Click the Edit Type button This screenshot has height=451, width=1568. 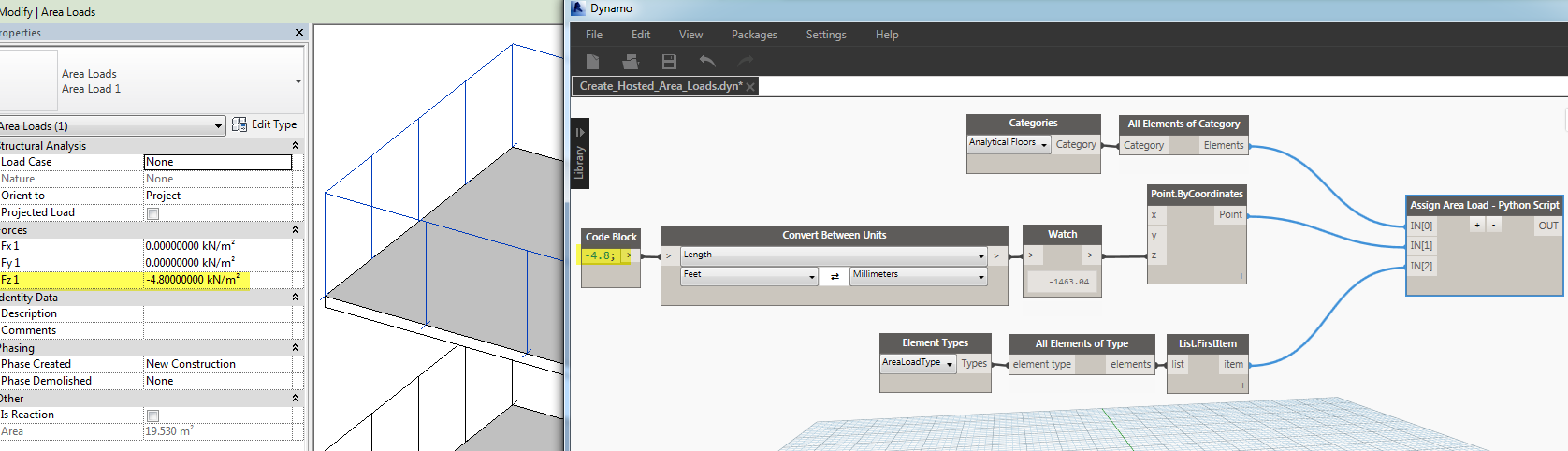[x=265, y=124]
